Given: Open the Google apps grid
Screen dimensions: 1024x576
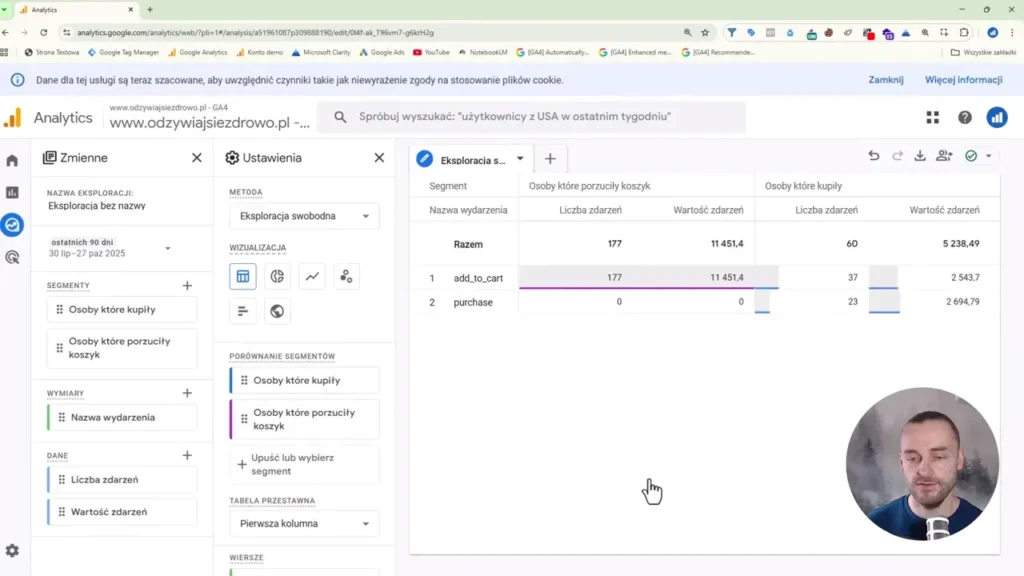Looking at the screenshot, I should coord(933,118).
